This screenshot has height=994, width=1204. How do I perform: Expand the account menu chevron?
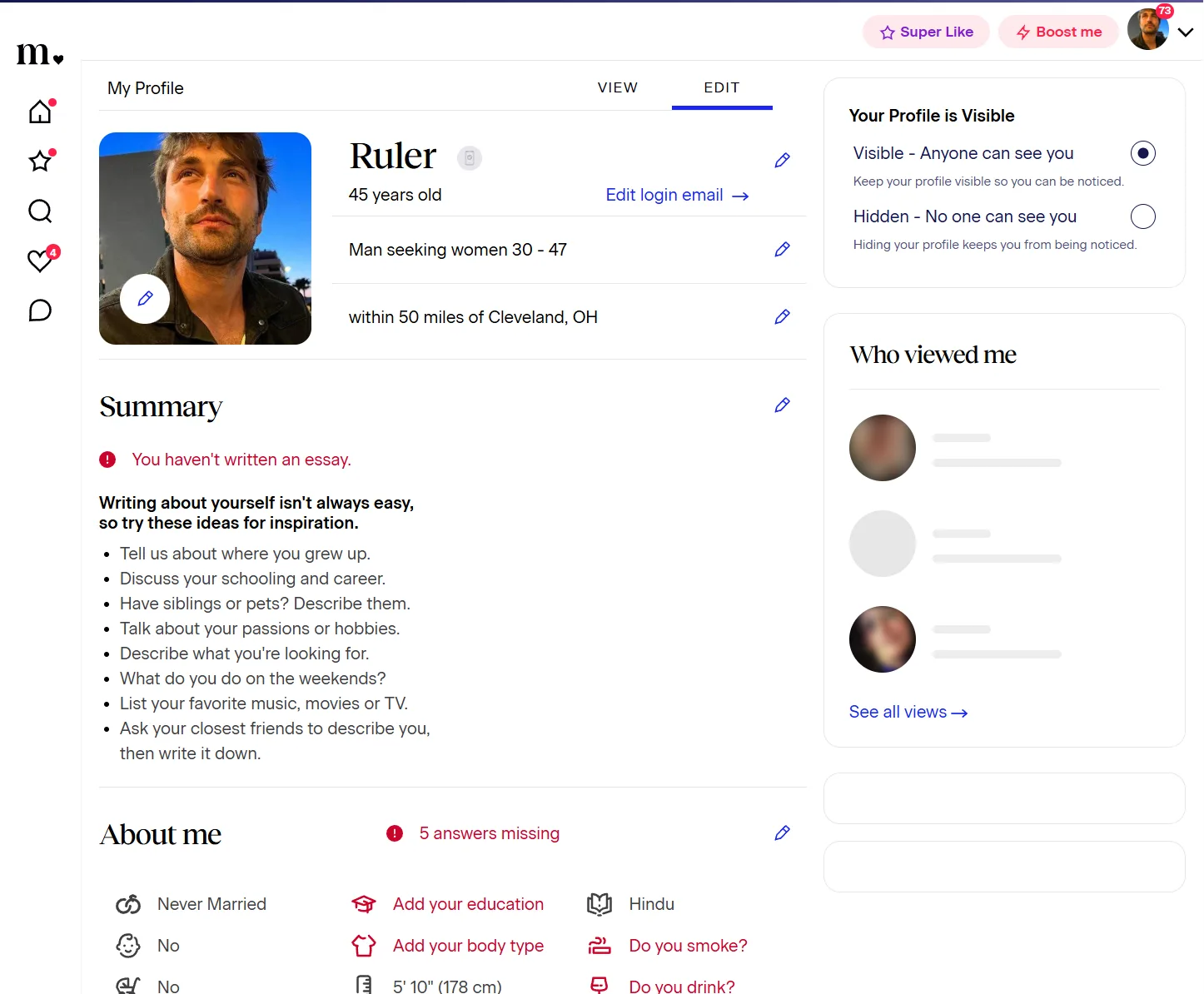(1186, 32)
